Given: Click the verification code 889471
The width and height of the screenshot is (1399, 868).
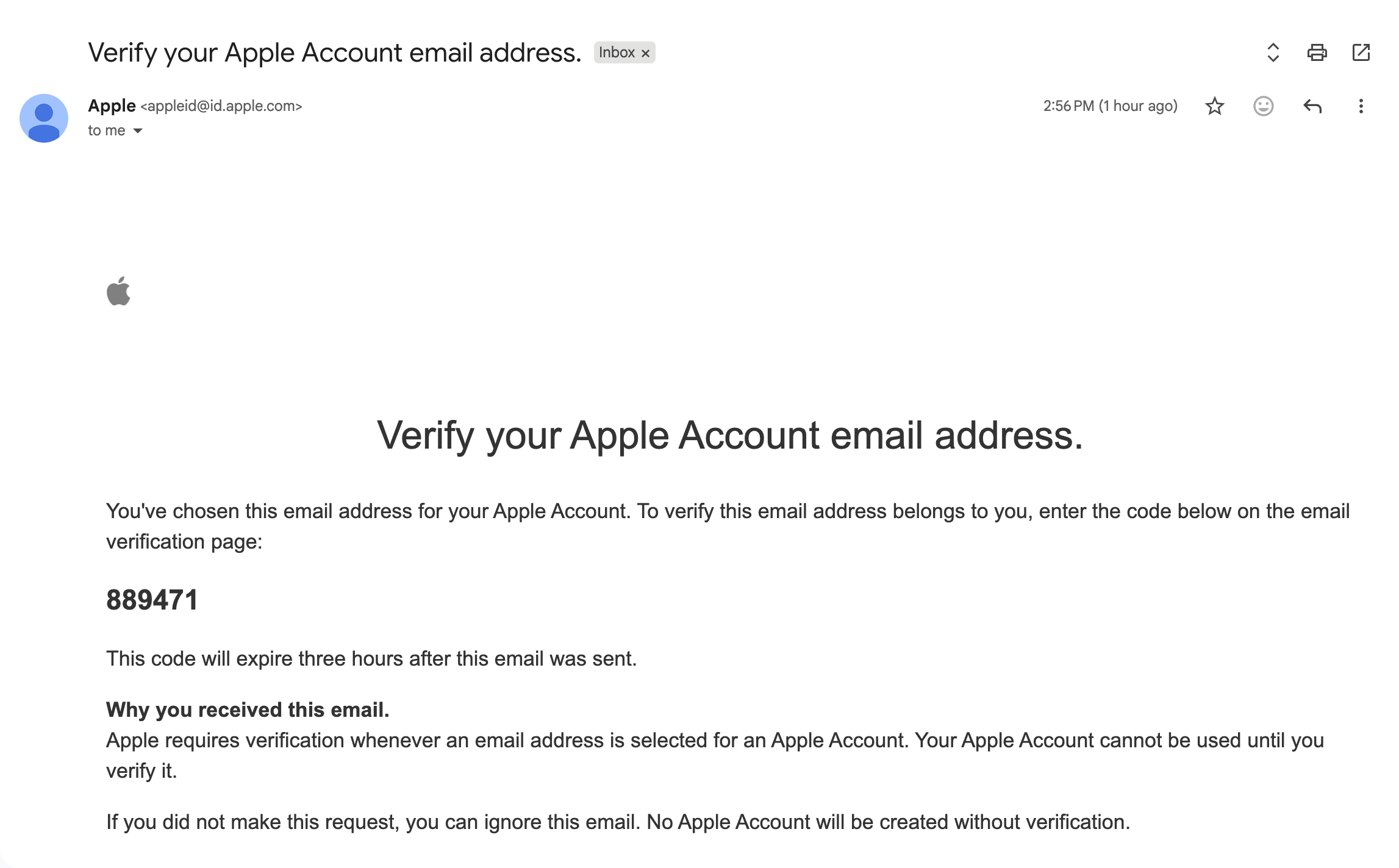Looking at the screenshot, I should [152, 600].
